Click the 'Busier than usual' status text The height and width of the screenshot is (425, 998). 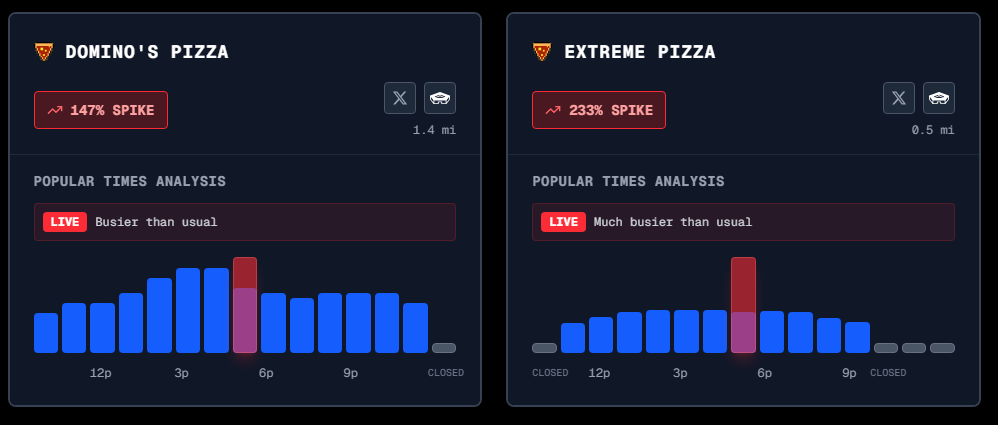156,222
